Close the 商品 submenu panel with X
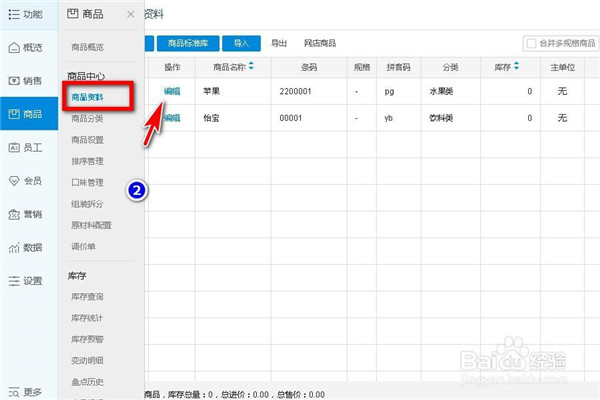Viewport: 600px width, 400px height. point(131,14)
